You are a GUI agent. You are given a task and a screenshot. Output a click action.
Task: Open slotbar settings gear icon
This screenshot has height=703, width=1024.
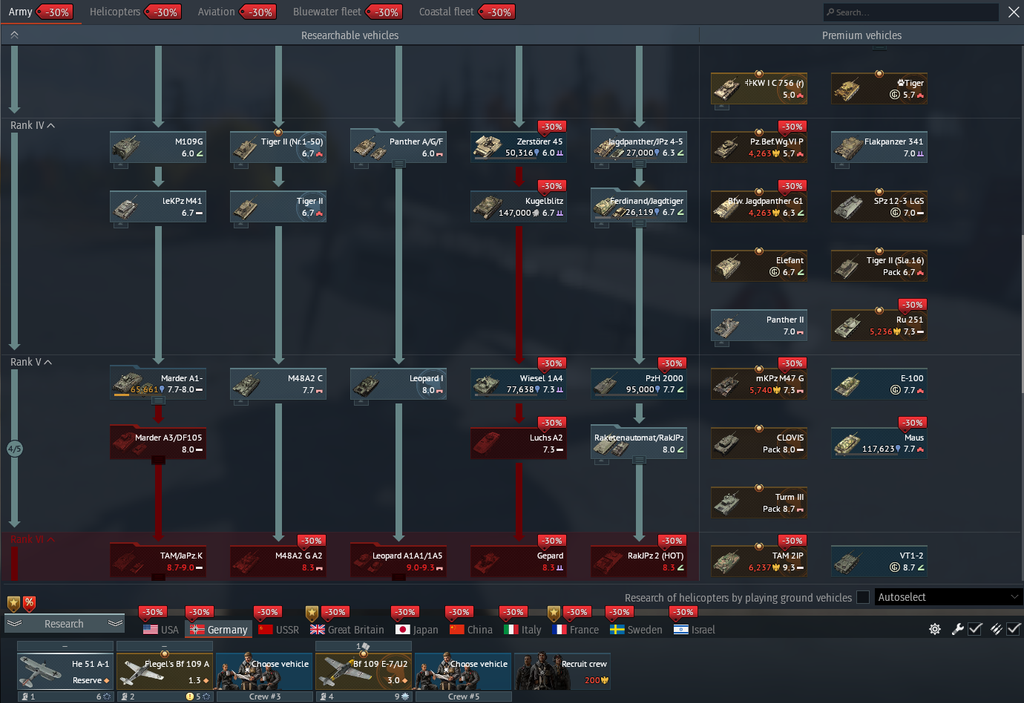tap(935, 629)
